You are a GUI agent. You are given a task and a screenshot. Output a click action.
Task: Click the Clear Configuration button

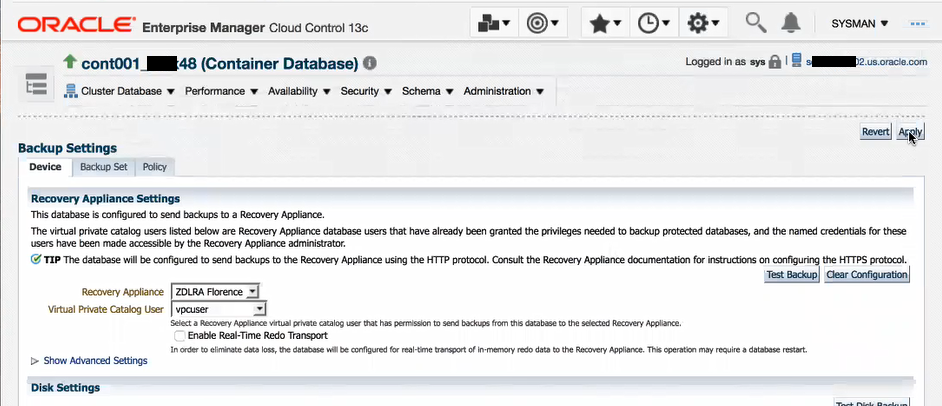(x=867, y=274)
